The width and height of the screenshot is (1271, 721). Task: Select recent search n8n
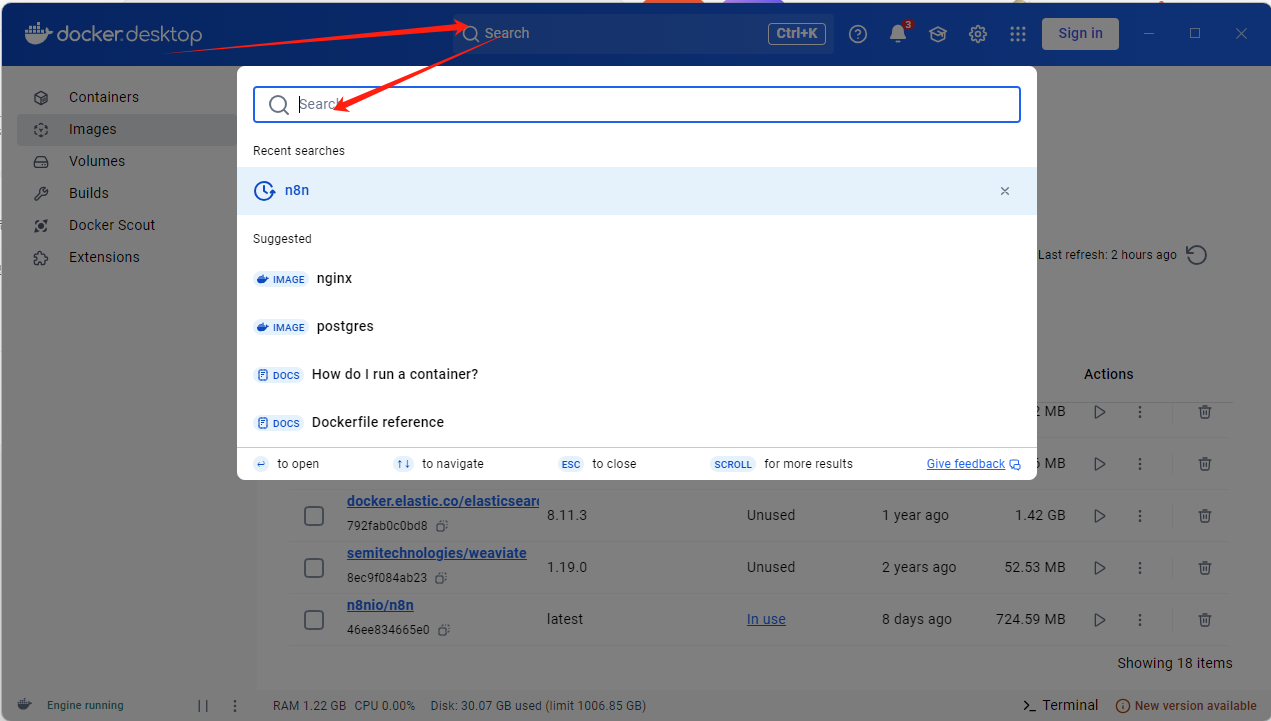click(x=637, y=191)
